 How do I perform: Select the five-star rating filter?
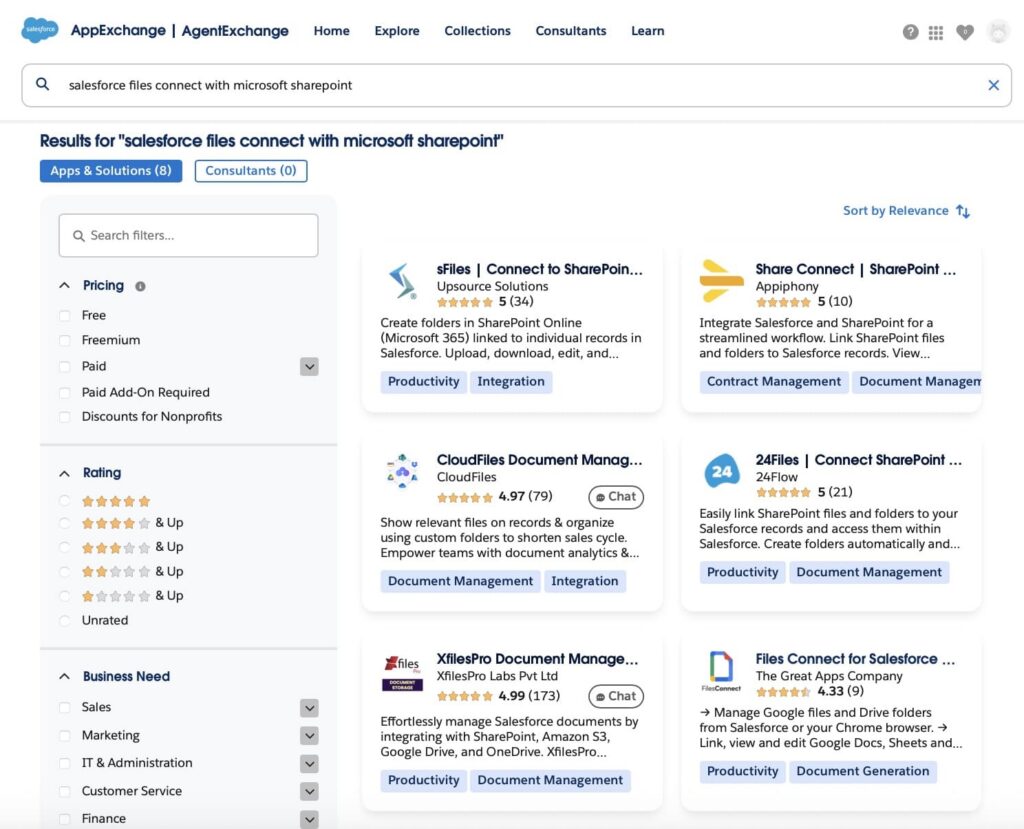click(65, 501)
